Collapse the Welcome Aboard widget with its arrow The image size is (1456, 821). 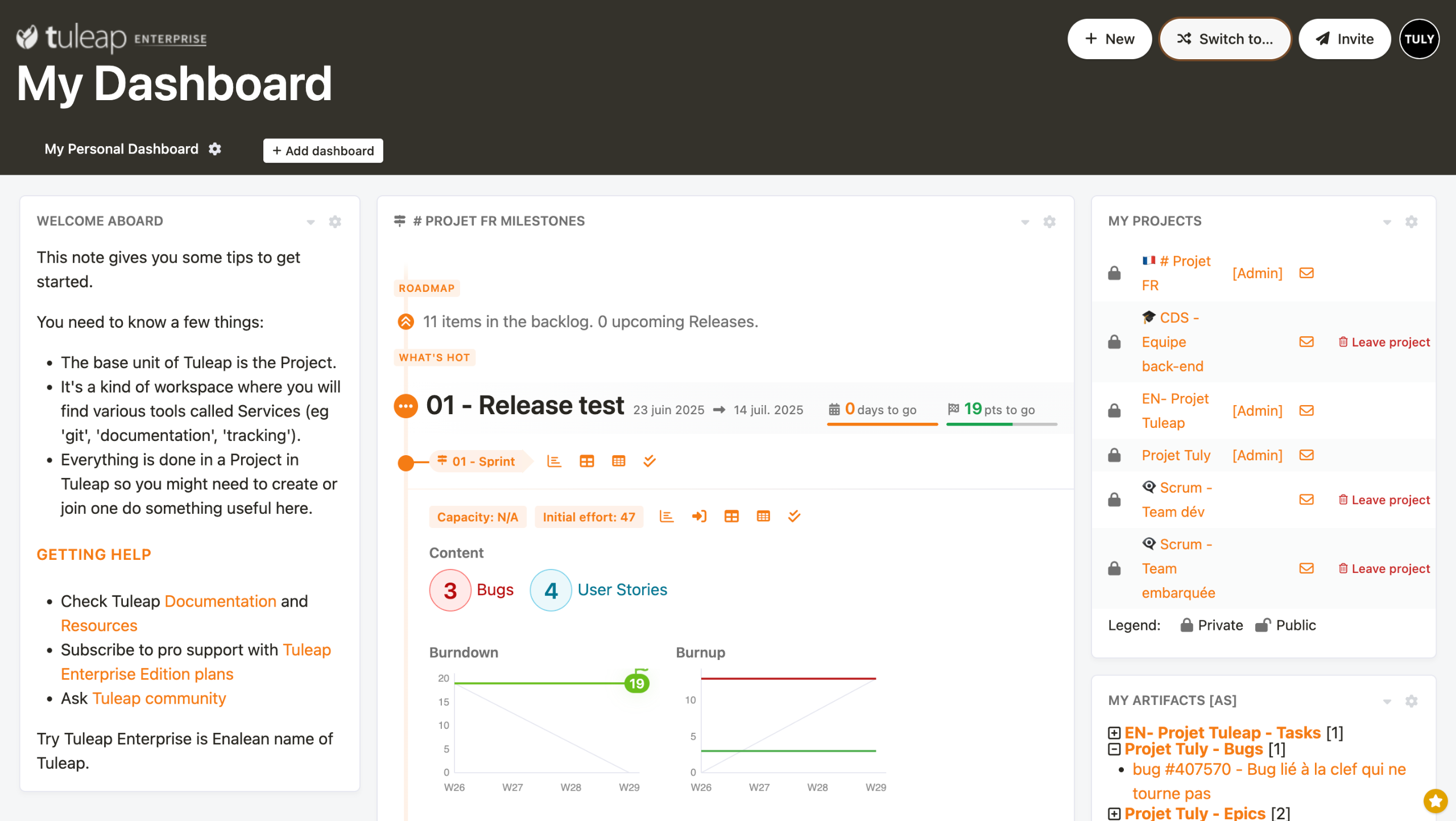(311, 222)
